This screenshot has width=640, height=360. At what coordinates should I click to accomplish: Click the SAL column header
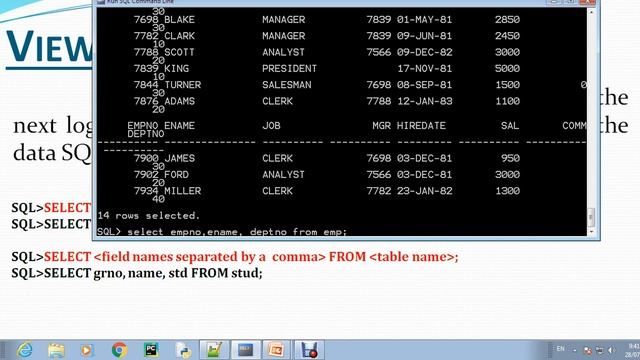(510, 126)
